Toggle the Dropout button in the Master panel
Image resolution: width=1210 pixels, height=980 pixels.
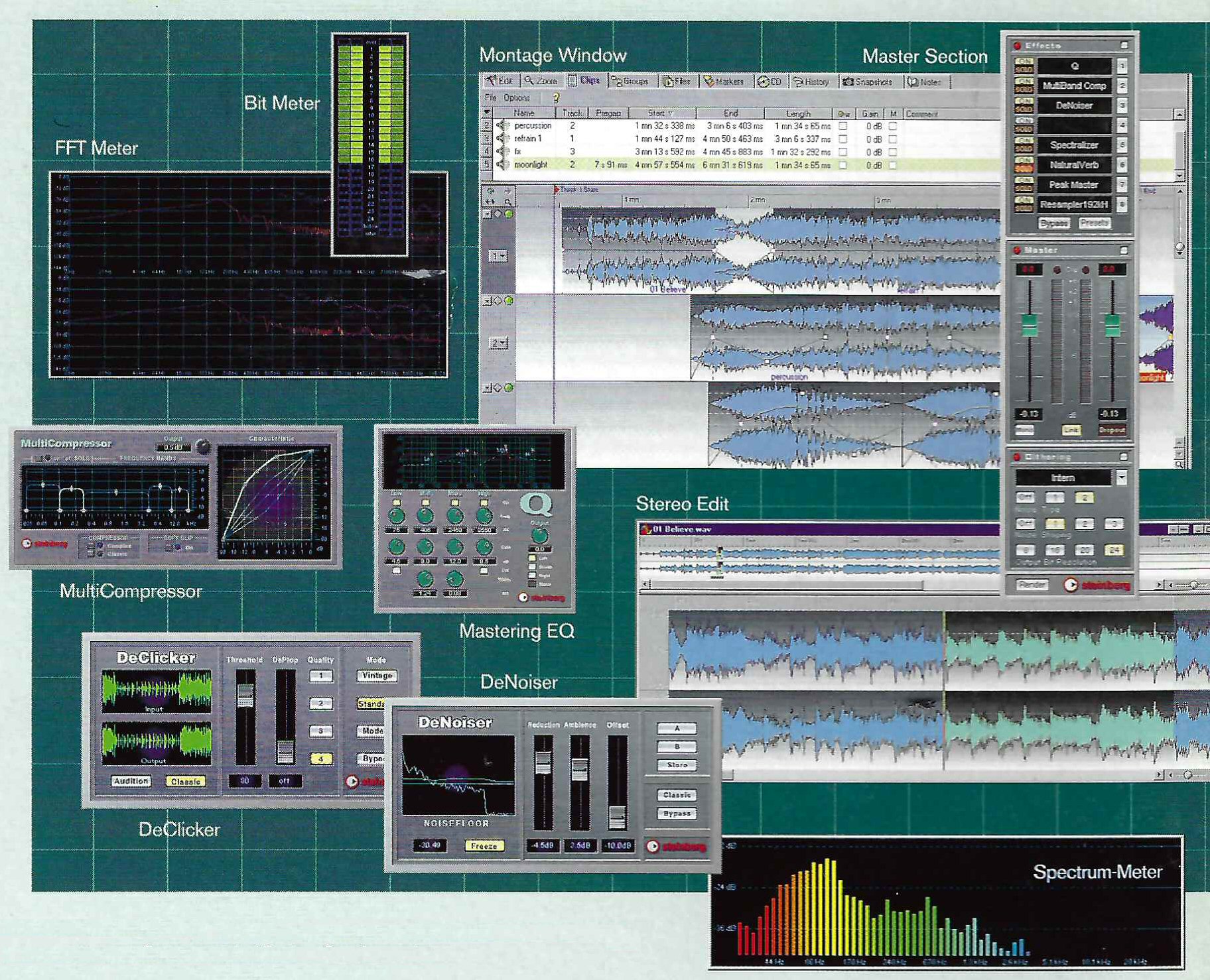tap(1112, 430)
